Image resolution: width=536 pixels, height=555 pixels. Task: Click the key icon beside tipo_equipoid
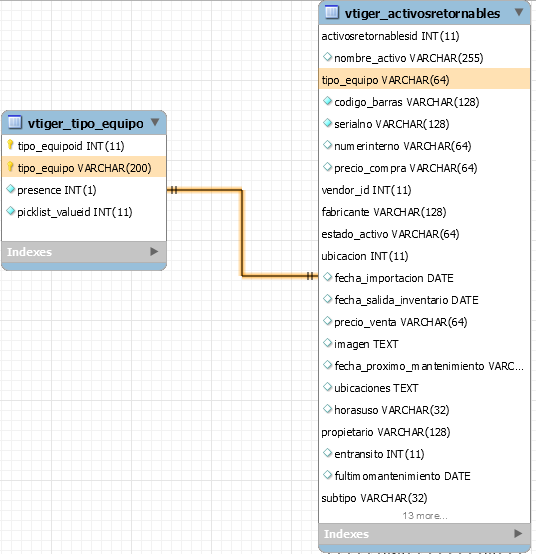pyautogui.click(x=11, y=145)
